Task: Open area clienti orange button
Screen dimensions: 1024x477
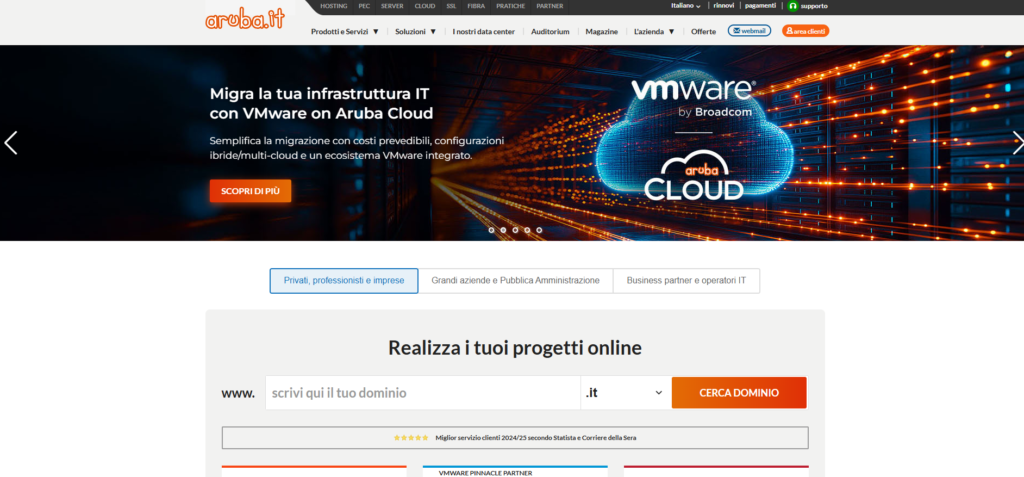Action: click(805, 31)
